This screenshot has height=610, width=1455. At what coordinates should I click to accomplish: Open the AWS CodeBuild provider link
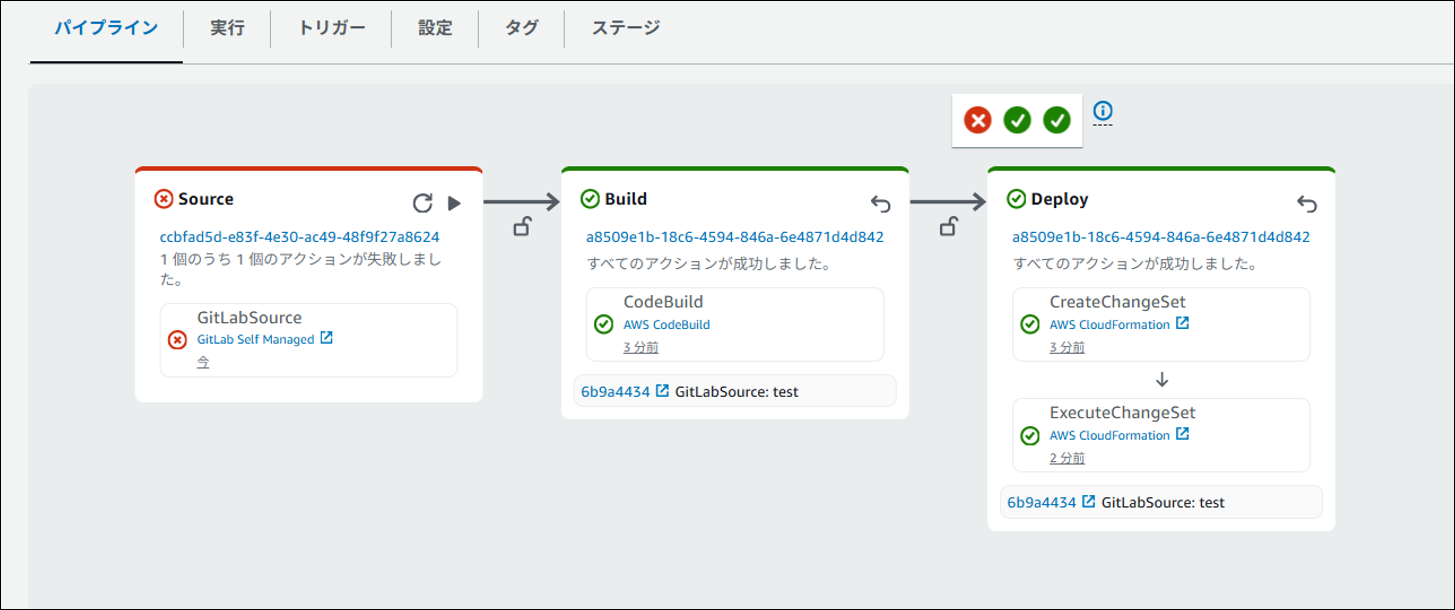(x=667, y=325)
